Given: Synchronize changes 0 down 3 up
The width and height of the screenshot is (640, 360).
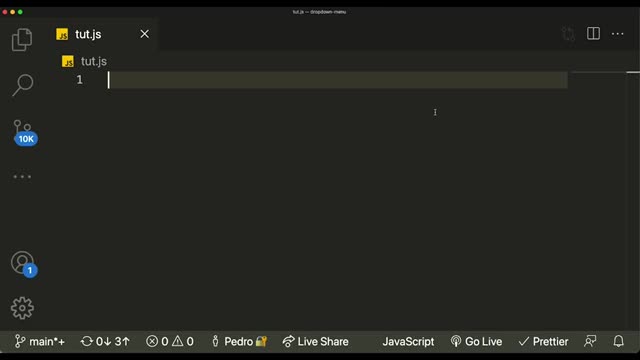Looking at the screenshot, I should pyautogui.click(x=105, y=341).
